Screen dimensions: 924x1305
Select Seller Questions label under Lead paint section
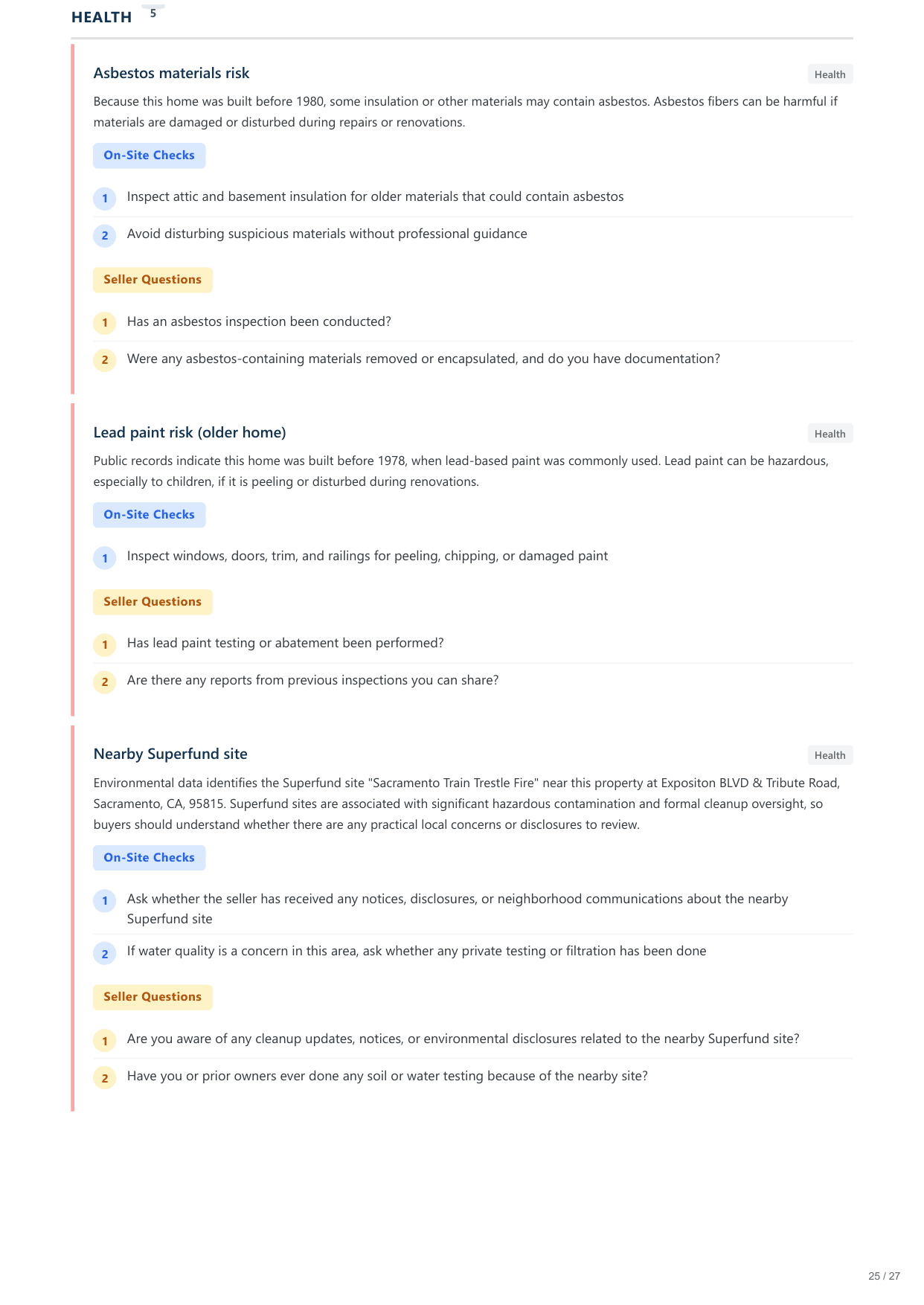pyautogui.click(x=153, y=602)
